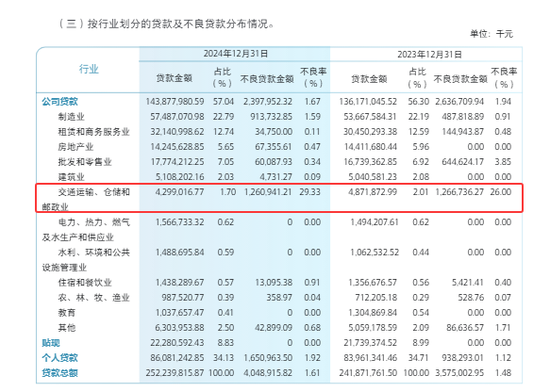
Task: Click the 教育 row label
Action: click(67, 313)
